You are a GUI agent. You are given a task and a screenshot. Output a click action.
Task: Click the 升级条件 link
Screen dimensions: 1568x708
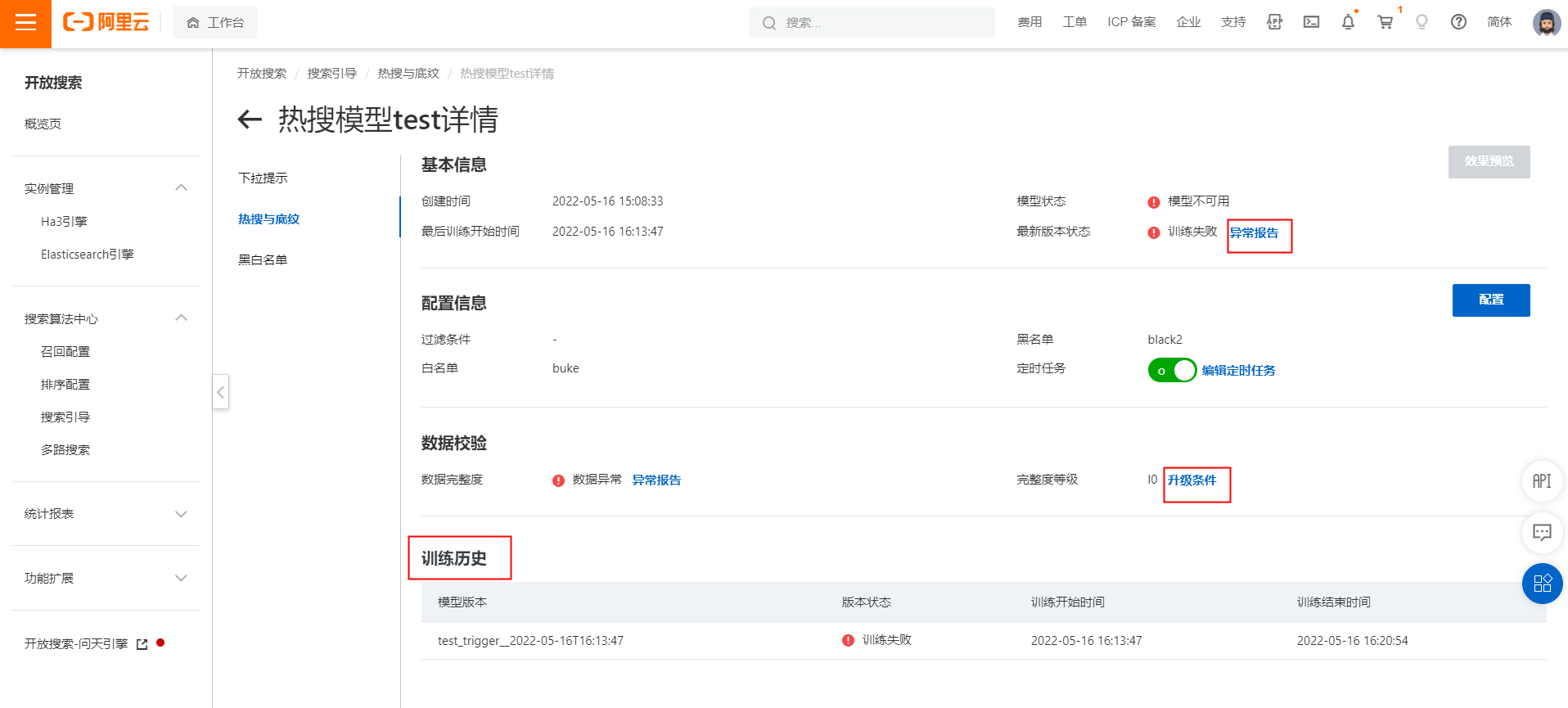(x=1192, y=480)
